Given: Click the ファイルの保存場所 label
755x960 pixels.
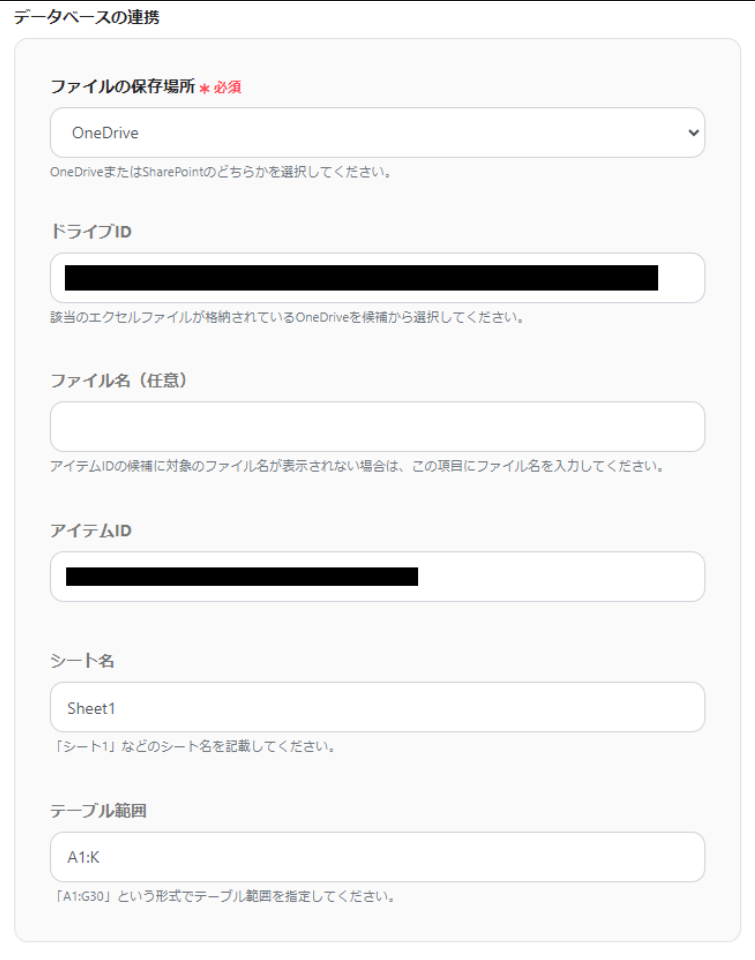Looking at the screenshot, I should click(122, 86).
